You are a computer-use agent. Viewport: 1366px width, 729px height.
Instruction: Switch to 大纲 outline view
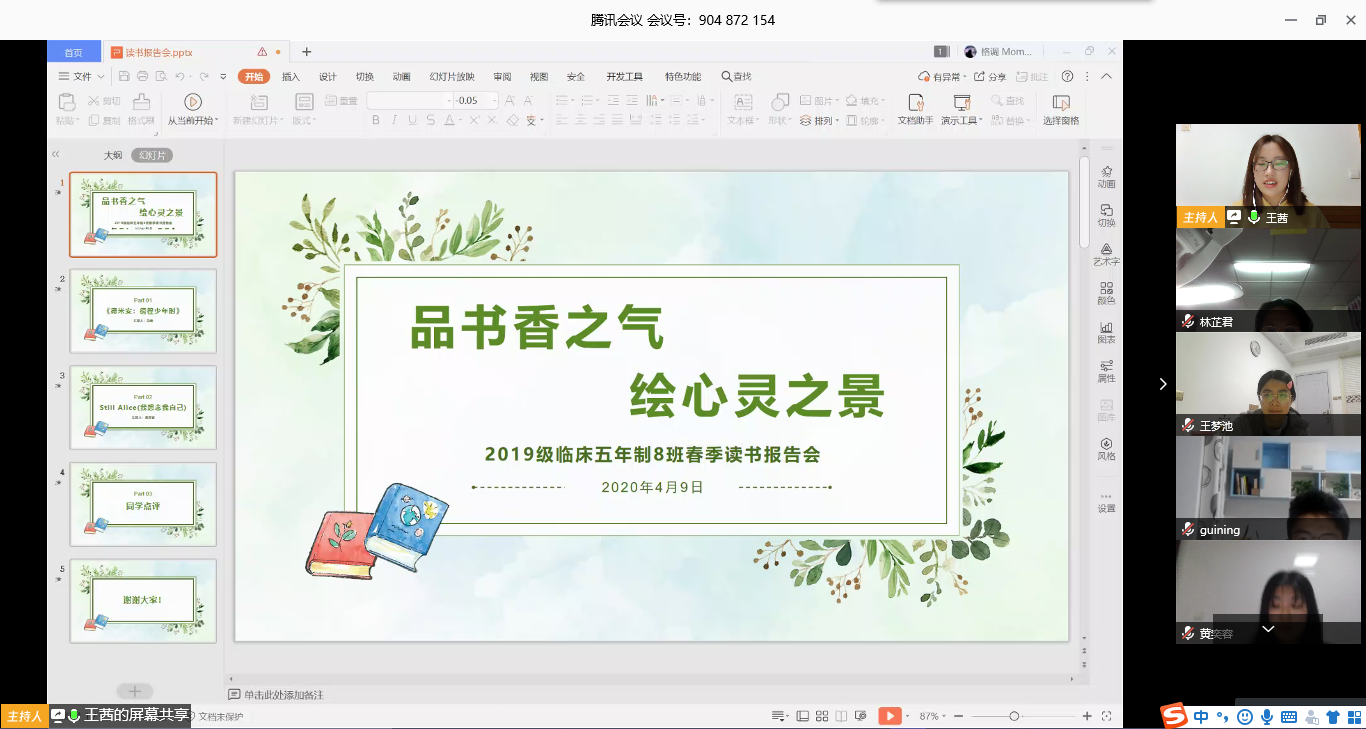[x=113, y=155]
